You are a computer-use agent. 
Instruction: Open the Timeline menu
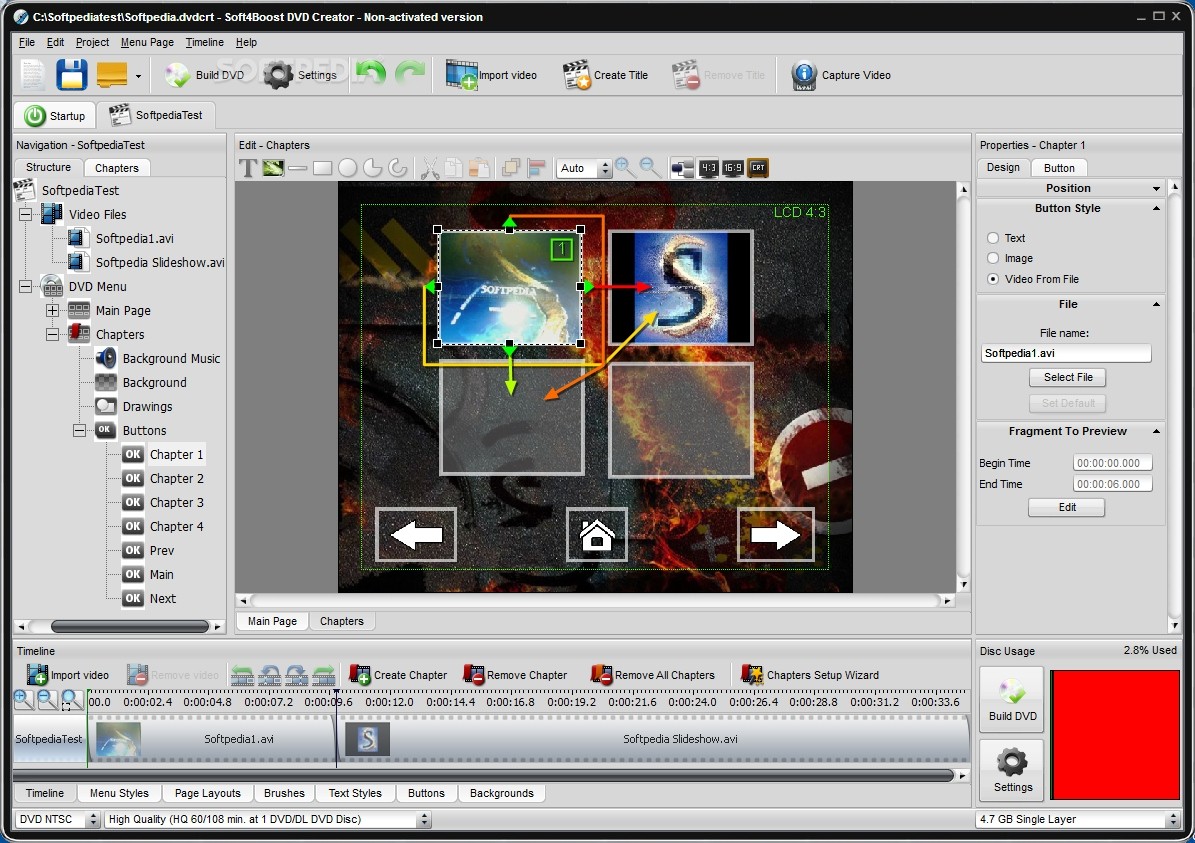(x=204, y=43)
